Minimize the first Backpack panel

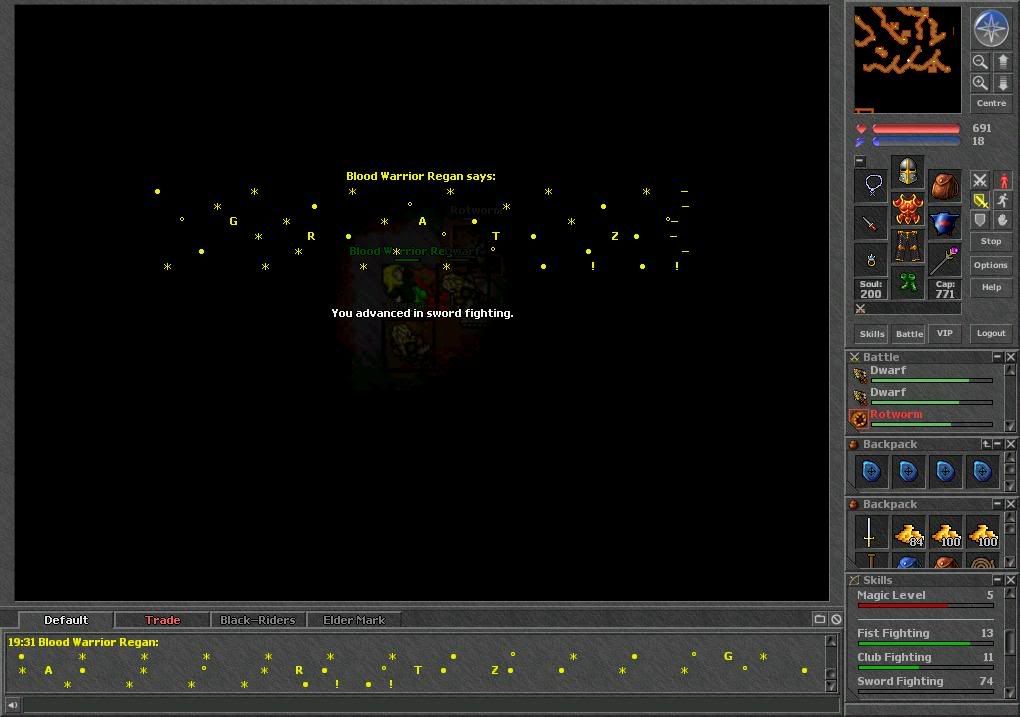(x=998, y=444)
